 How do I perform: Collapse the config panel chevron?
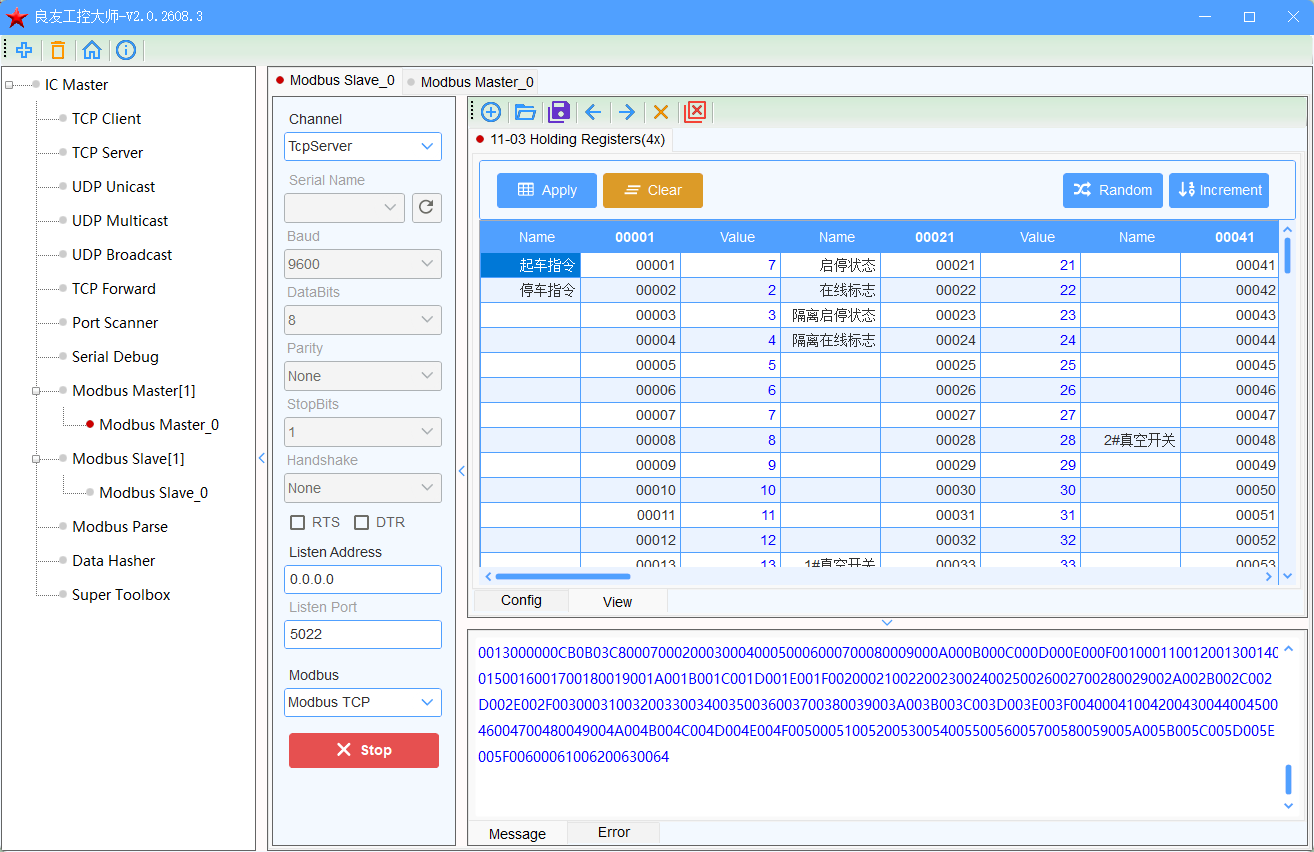tap(462, 472)
